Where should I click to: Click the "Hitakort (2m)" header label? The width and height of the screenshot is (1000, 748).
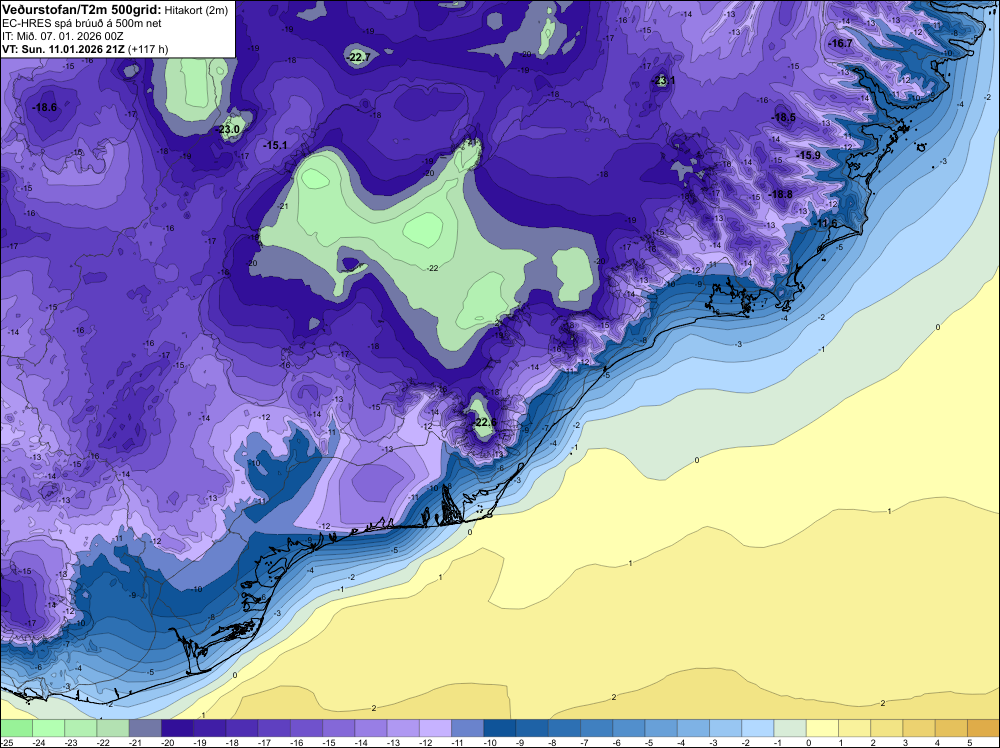[196, 10]
